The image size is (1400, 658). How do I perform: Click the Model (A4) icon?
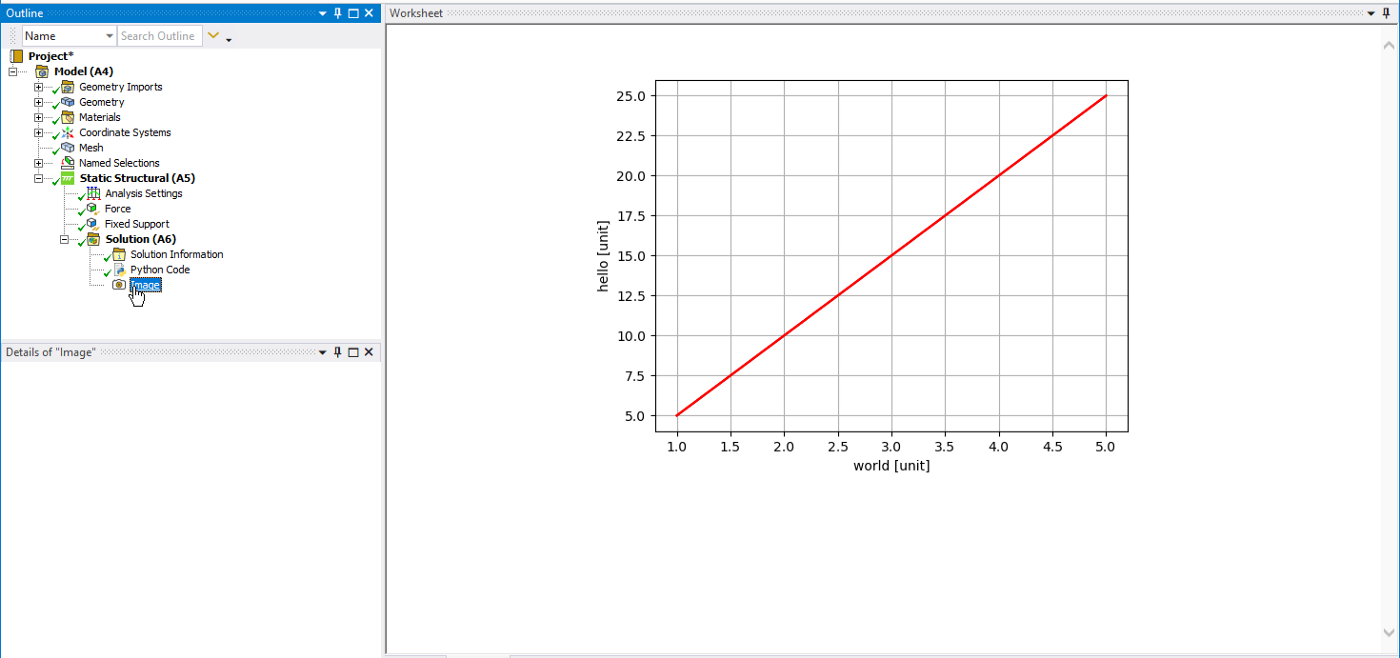(42, 72)
